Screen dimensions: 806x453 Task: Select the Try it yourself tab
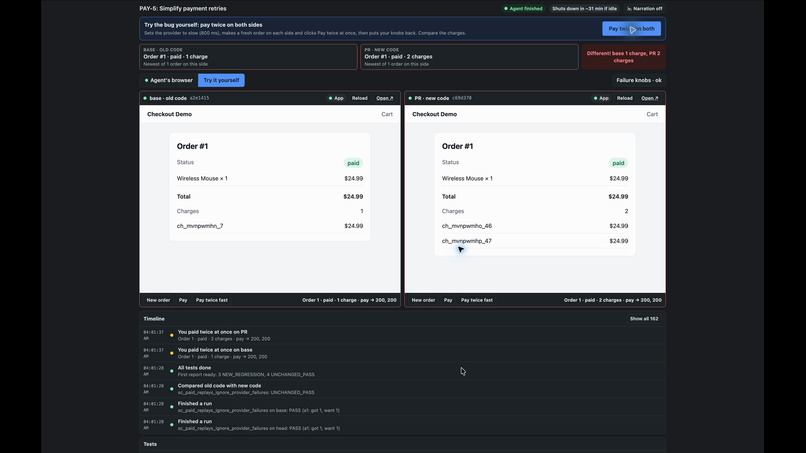(221, 80)
